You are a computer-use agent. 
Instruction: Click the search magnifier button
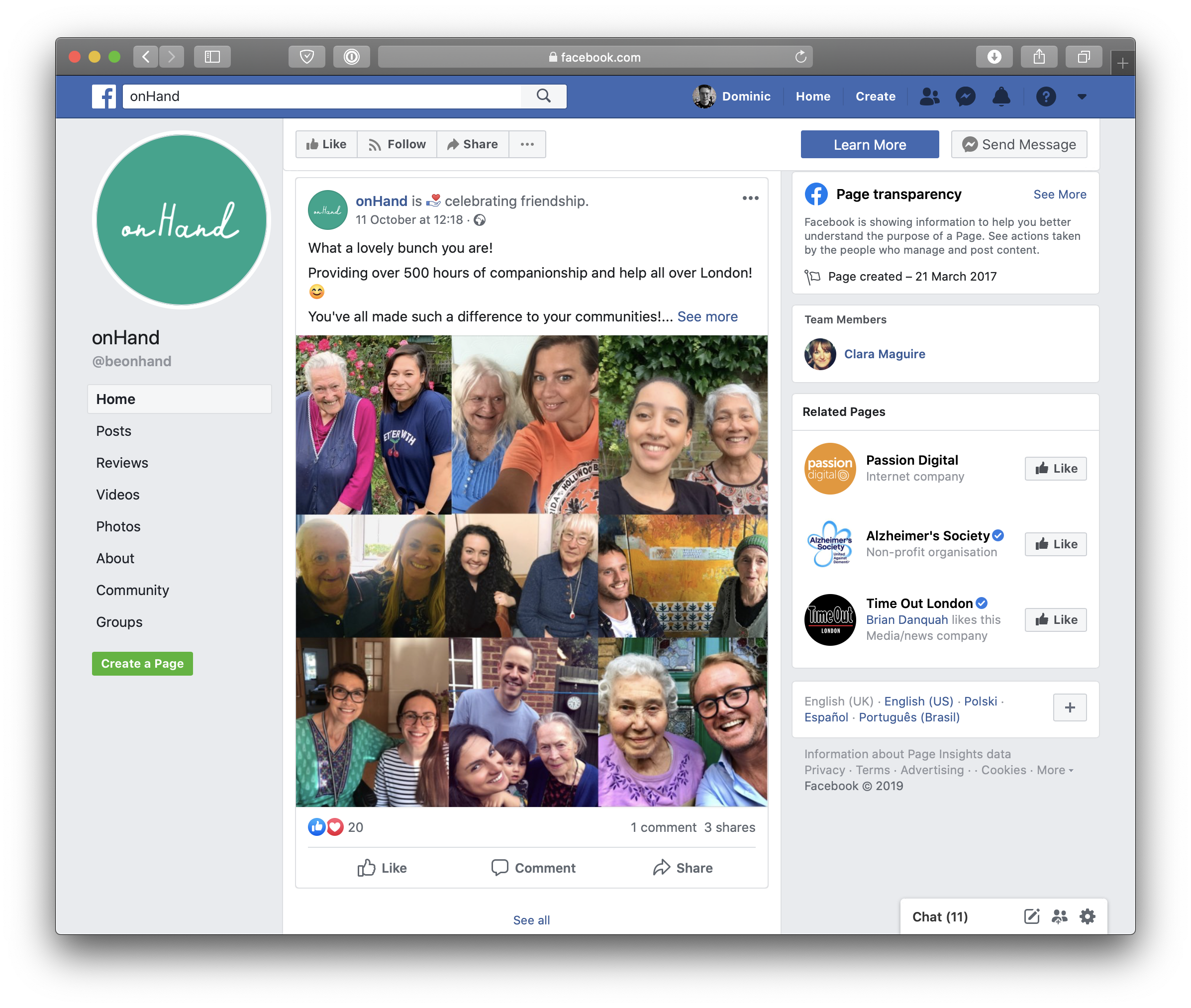pos(543,96)
